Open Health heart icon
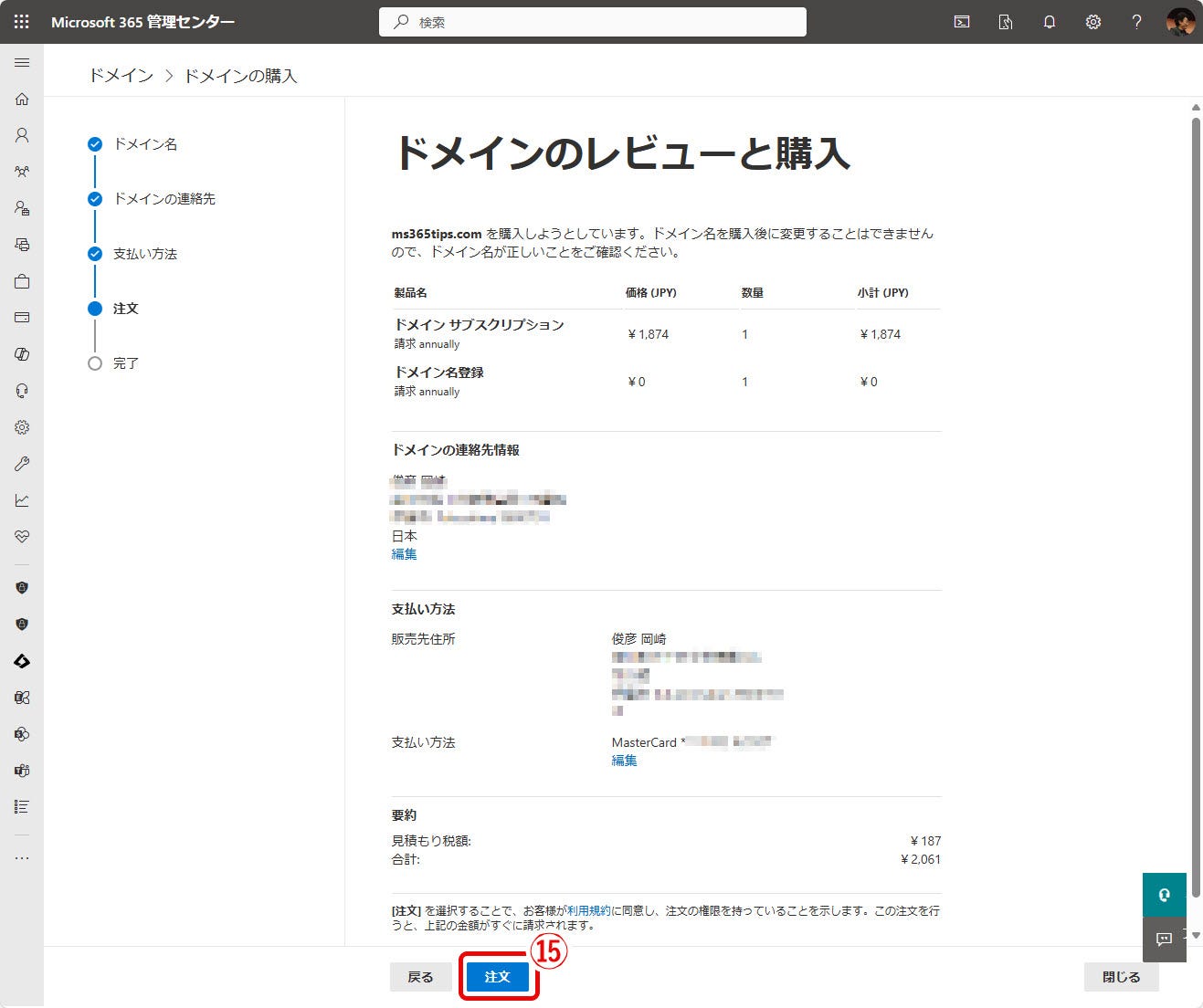Image resolution: width=1203 pixels, height=1008 pixels. (22, 537)
